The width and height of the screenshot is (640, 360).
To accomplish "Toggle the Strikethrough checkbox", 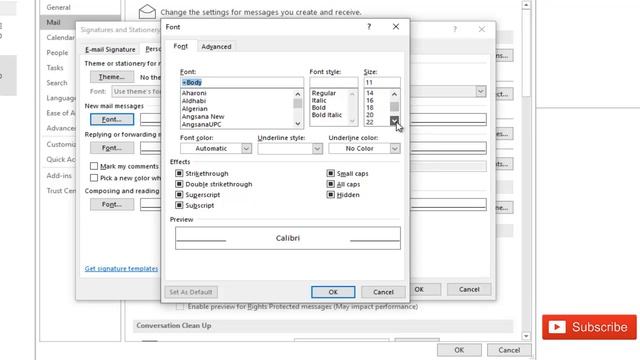I will (x=179, y=173).
